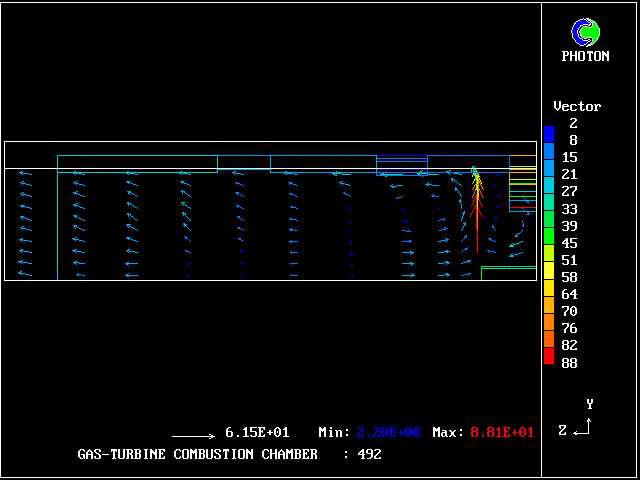Click legend value label 15
The height and width of the screenshot is (480, 640).
point(569,157)
